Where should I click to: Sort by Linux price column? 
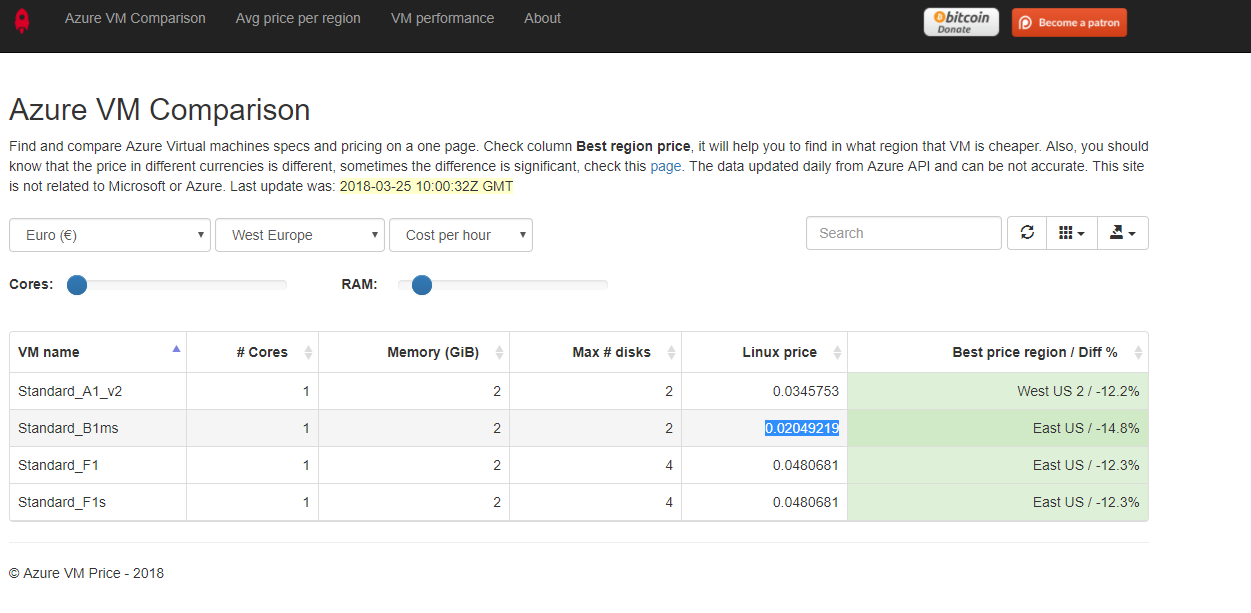(x=765, y=352)
